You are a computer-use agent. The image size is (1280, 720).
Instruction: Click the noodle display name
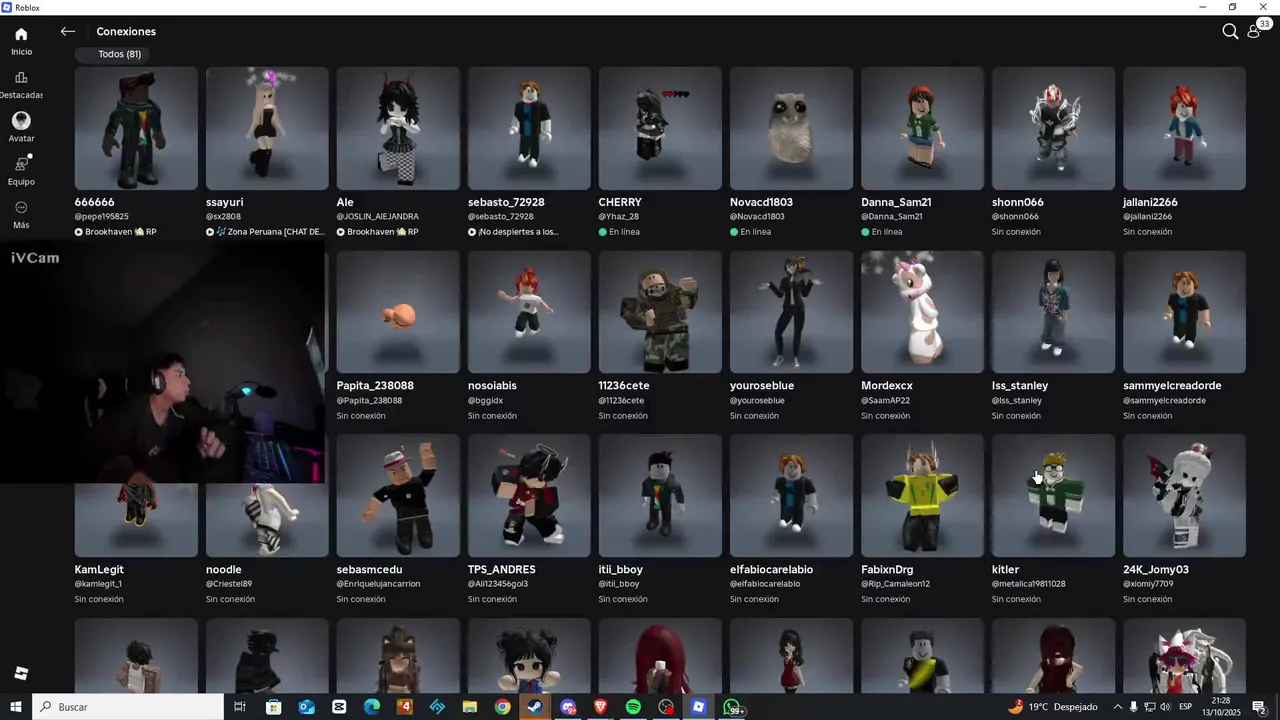(x=224, y=569)
